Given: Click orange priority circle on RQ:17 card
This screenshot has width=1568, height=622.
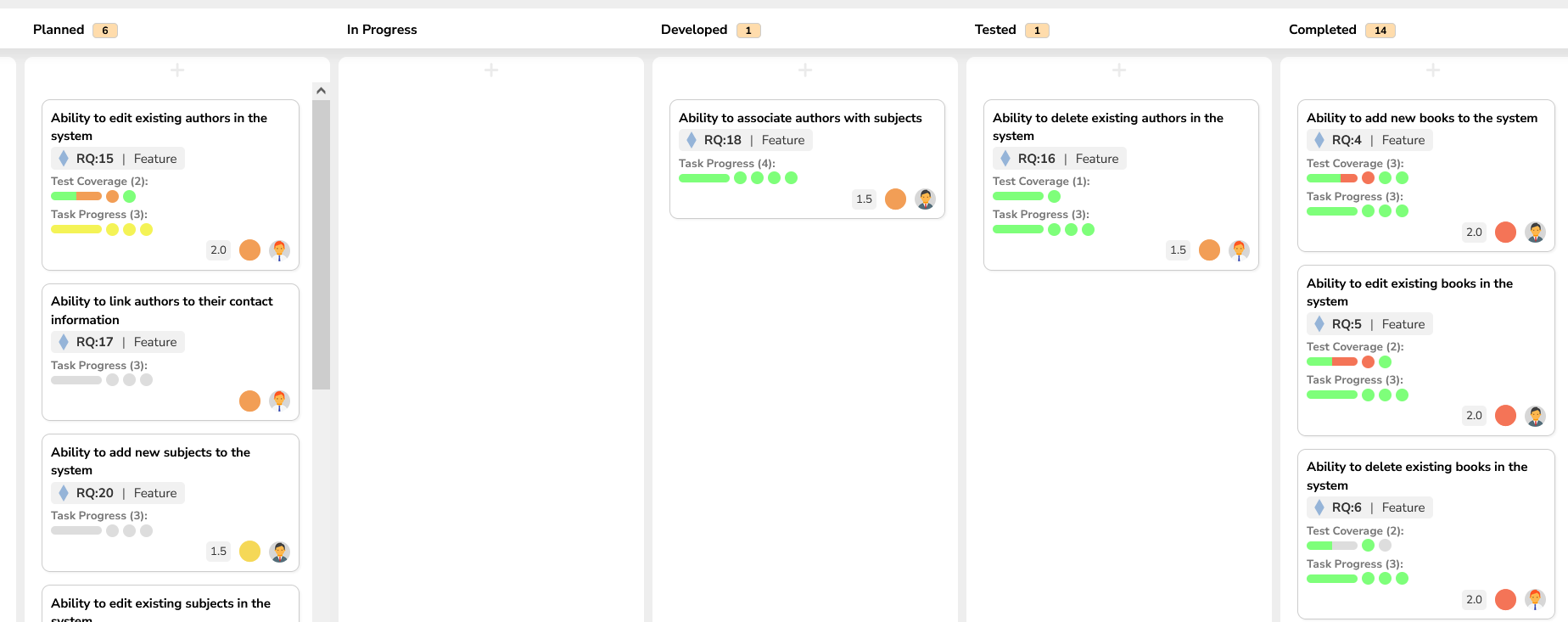Looking at the screenshot, I should pyautogui.click(x=249, y=401).
